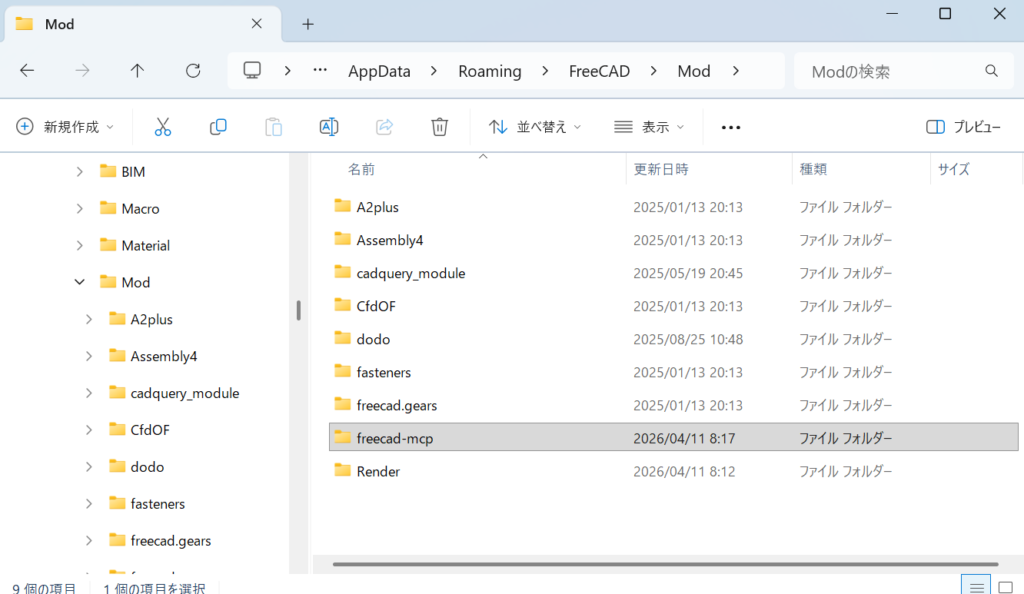
Task: Click the Mod search input field
Action: pyautogui.click(x=890, y=71)
